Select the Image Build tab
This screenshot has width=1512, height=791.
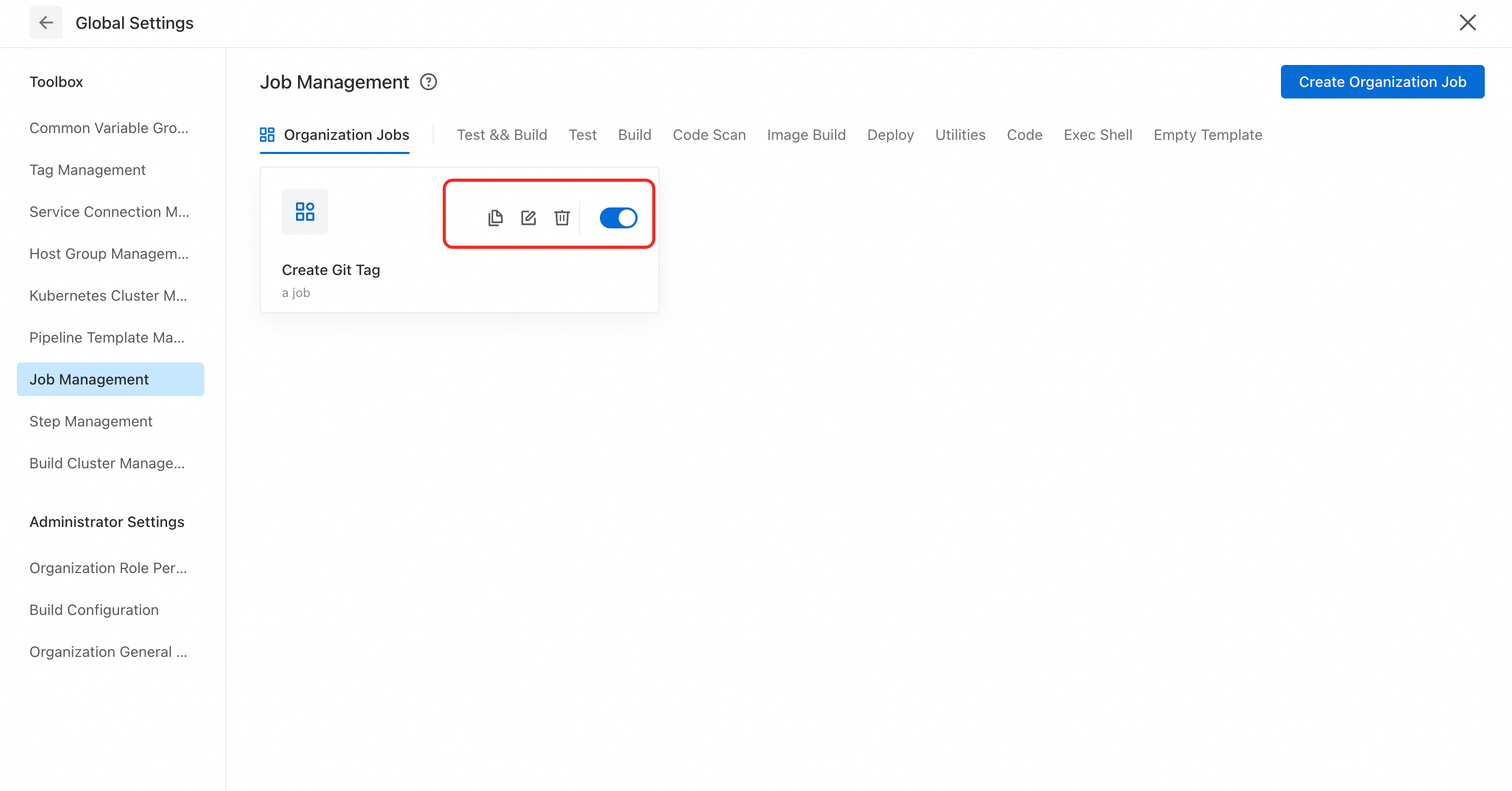[x=806, y=135]
